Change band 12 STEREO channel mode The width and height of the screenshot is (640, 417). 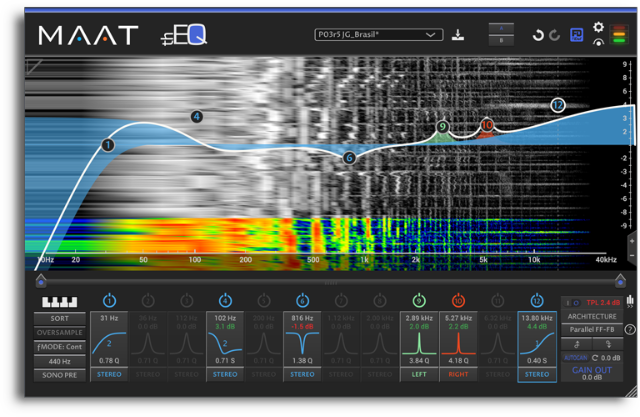537,374
